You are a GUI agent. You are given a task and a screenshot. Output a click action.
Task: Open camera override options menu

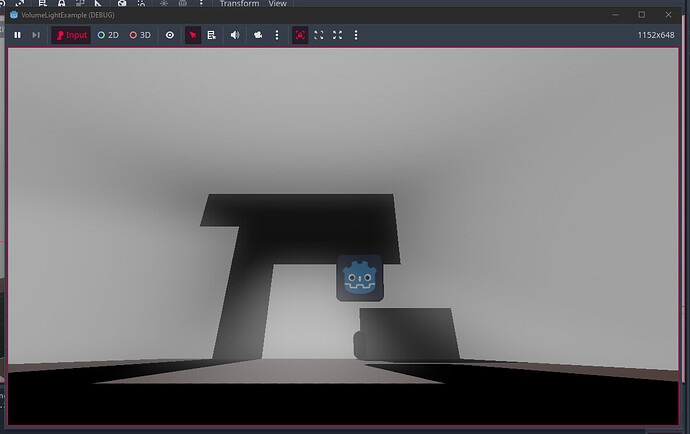[277, 35]
